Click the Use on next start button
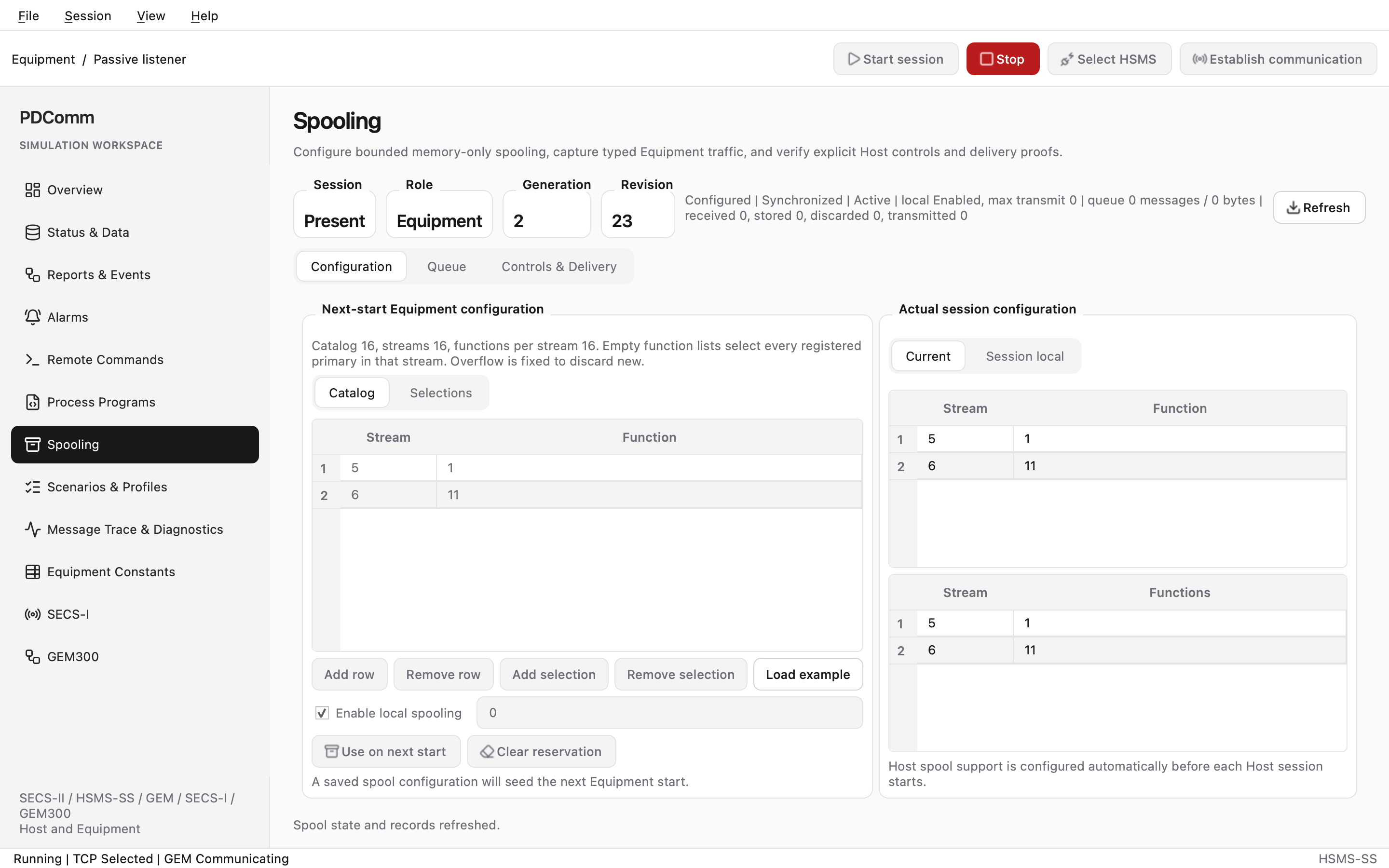This screenshot has width=1389, height=868. click(x=386, y=751)
